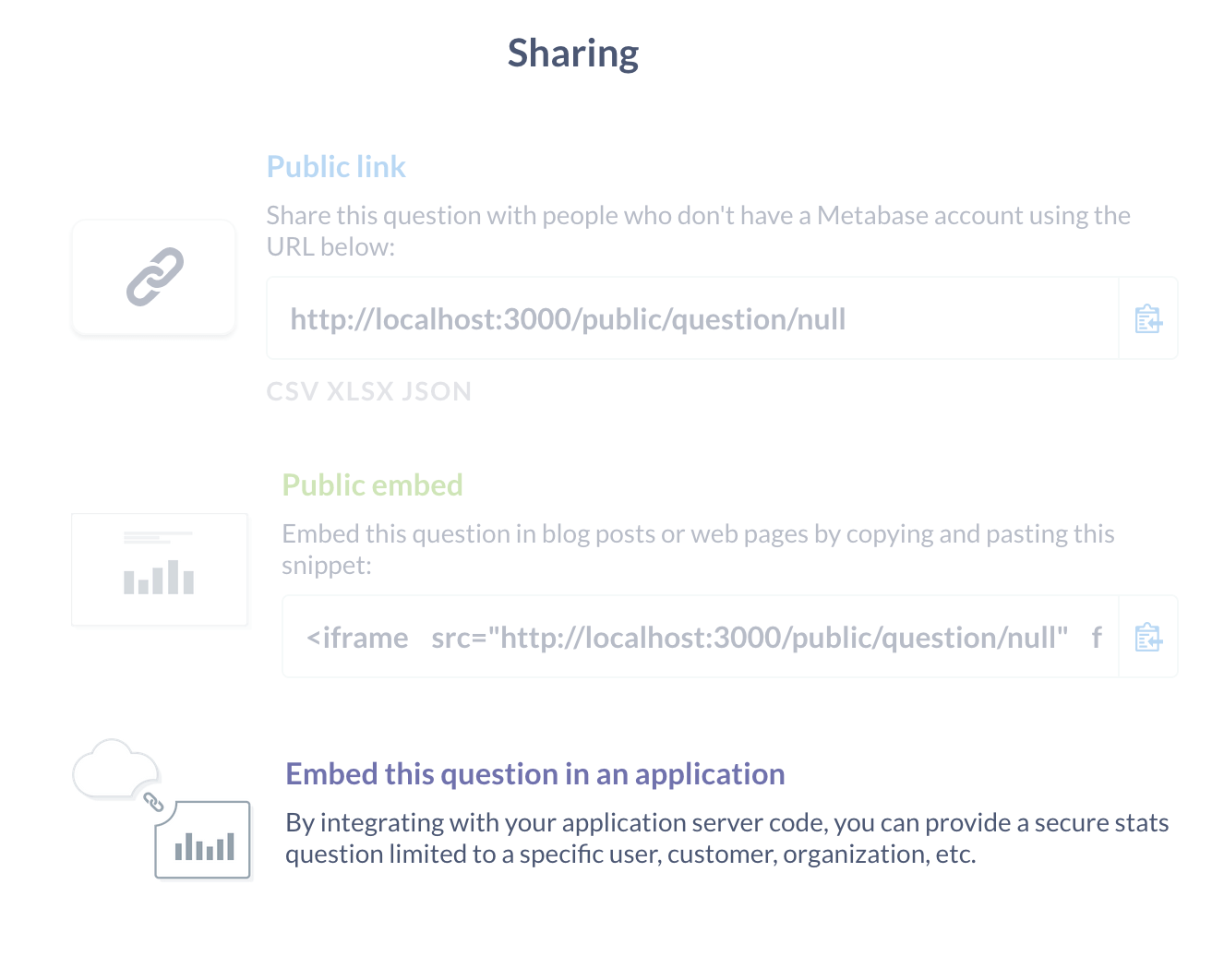Copy the public link URL to clipboard
Screen dimensions: 1224x980
[x=1148, y=318]
